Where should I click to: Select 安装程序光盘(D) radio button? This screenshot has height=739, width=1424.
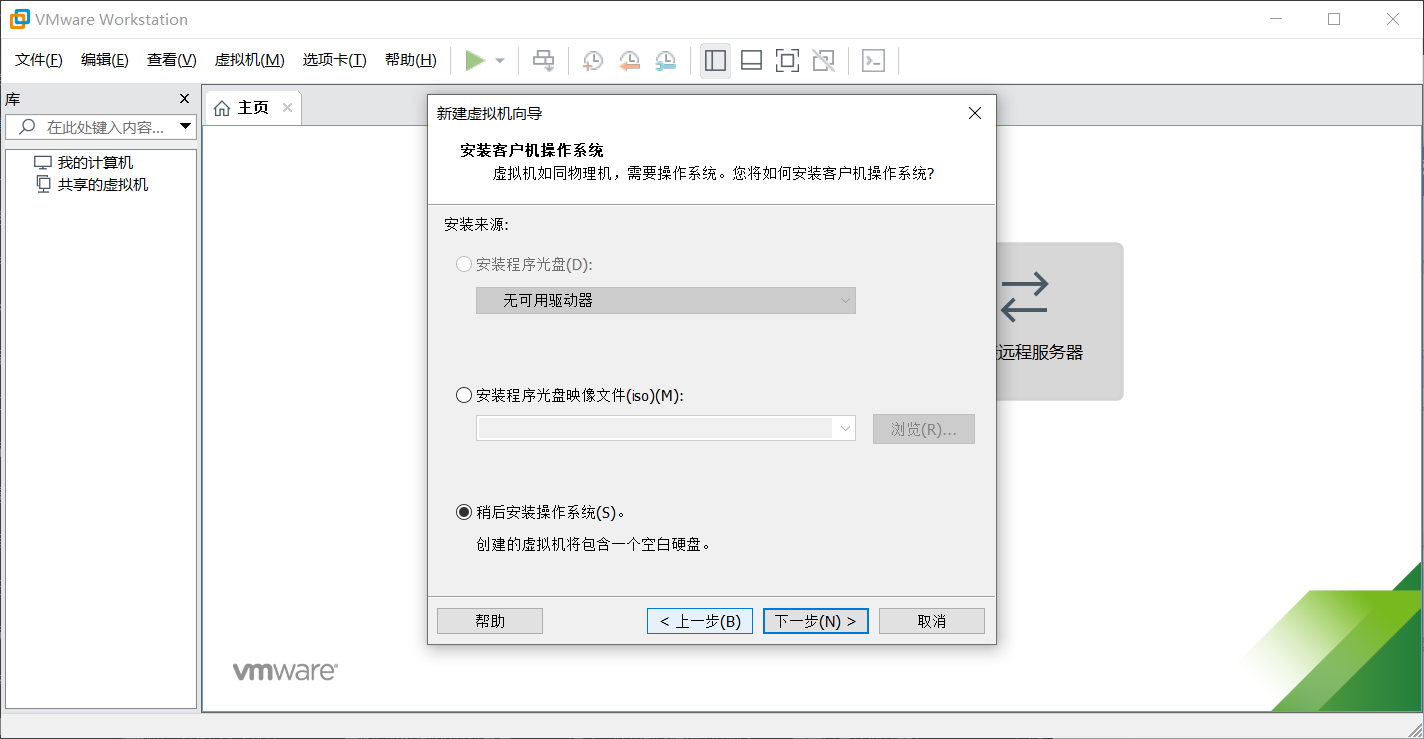click(x=464, y=264)
